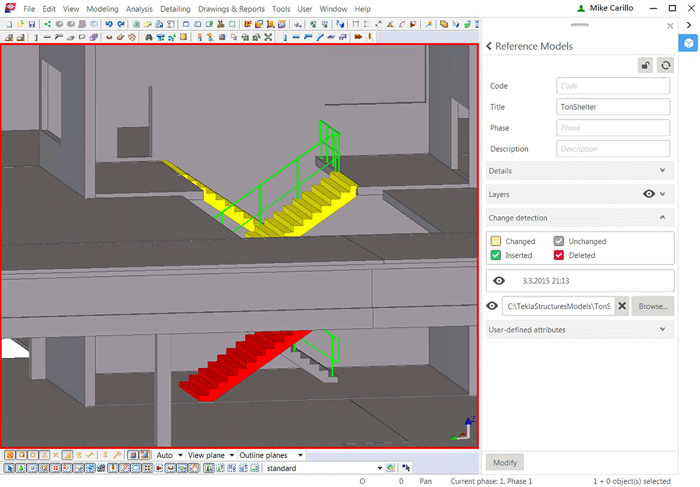Click the refresh reference model icon
Image resolution: width=700 pixels, height=487 pixels.
(x=665, y=65)
